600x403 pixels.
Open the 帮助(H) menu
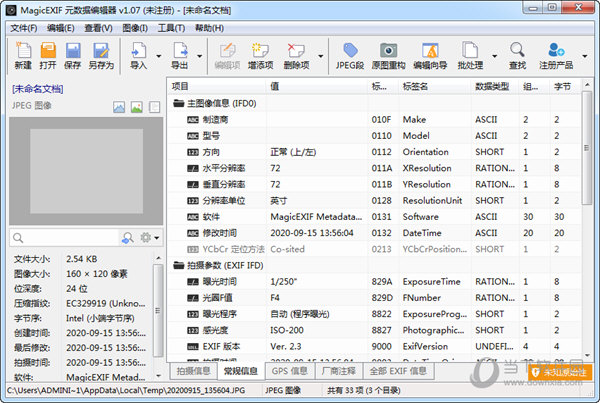pos(209,28)
